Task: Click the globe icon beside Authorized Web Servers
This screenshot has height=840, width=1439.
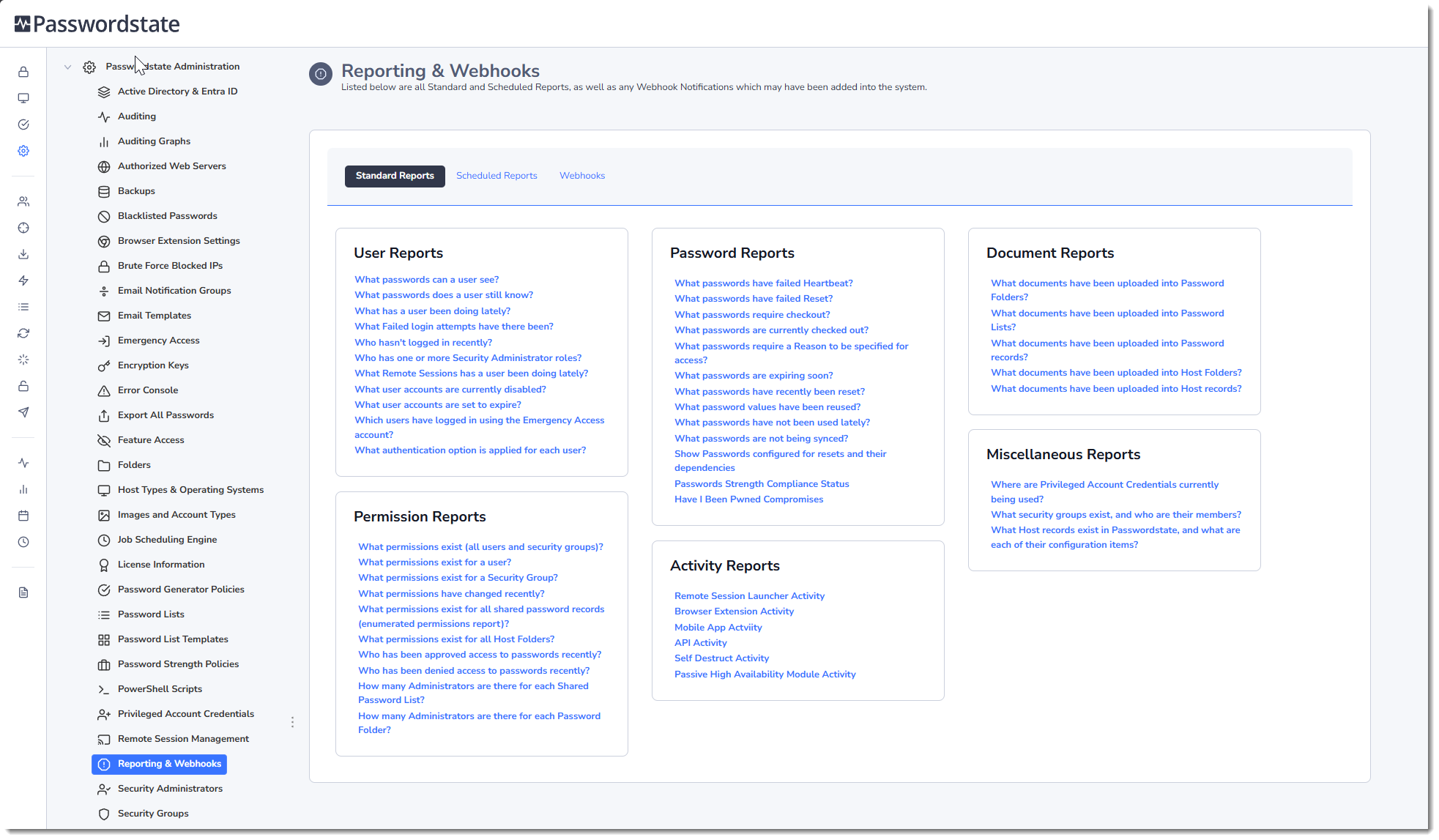Action: click(x=104, y=166)
